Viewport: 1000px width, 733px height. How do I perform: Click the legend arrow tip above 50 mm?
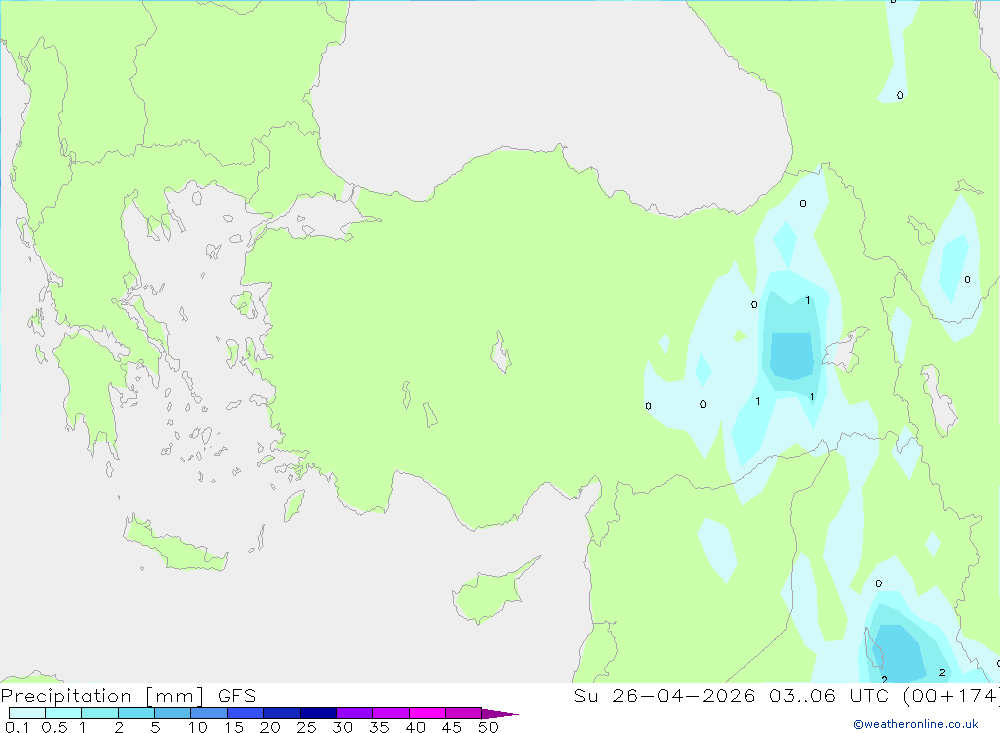pyautogui.click(x=500, y=713)
